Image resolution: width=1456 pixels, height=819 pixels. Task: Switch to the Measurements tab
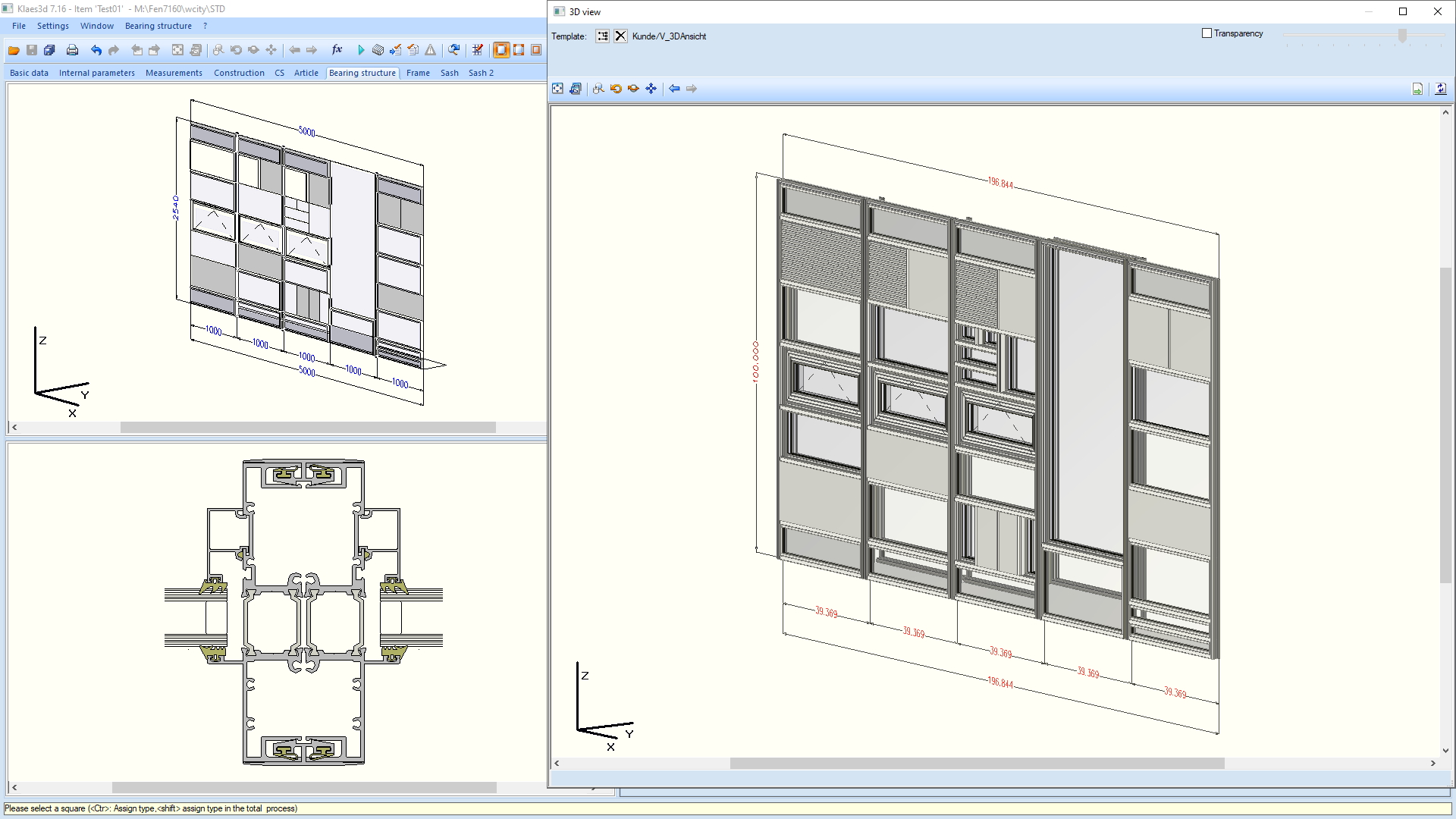pos(174,73)
